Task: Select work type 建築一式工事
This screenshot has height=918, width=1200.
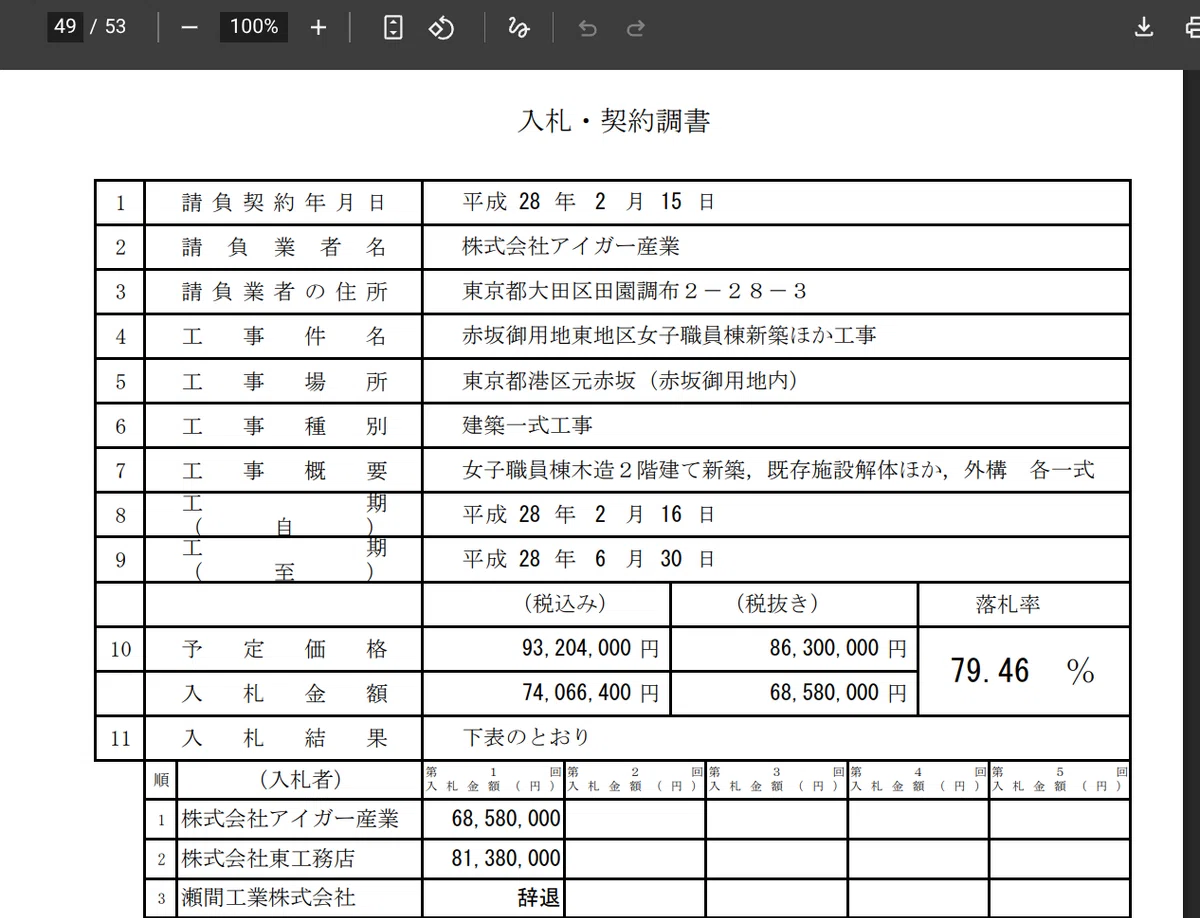Action: (x=527, y=425)
